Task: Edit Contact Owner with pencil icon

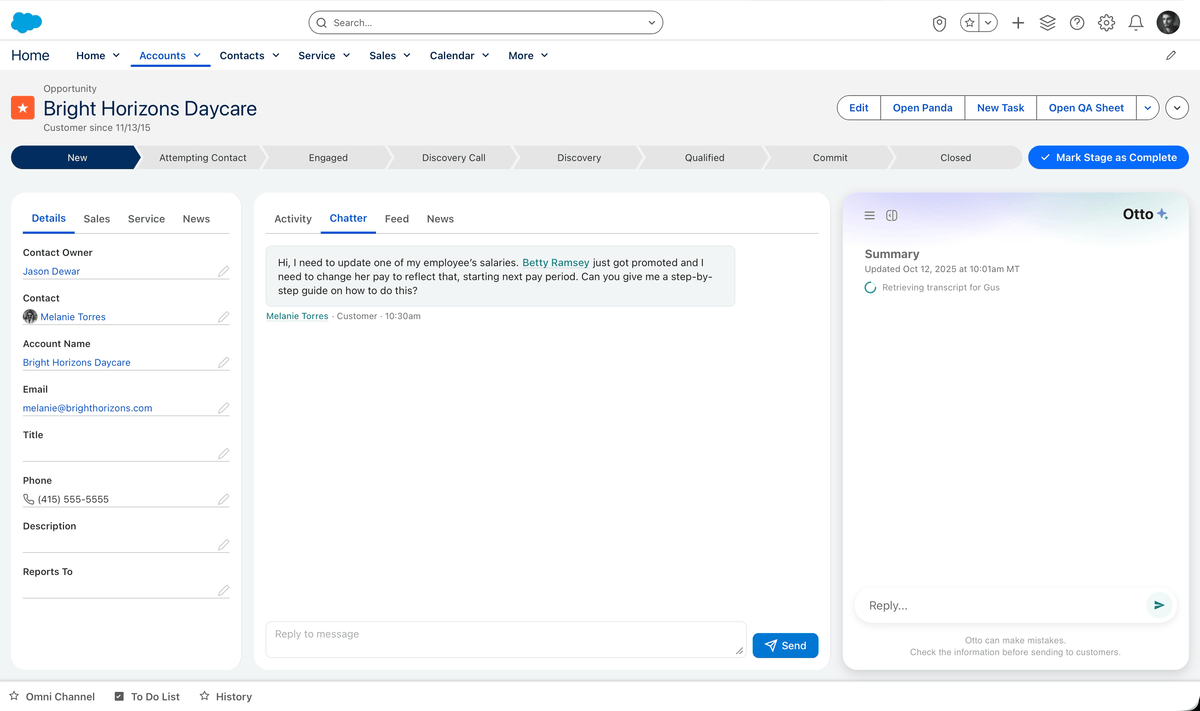Action: (223, 271)
